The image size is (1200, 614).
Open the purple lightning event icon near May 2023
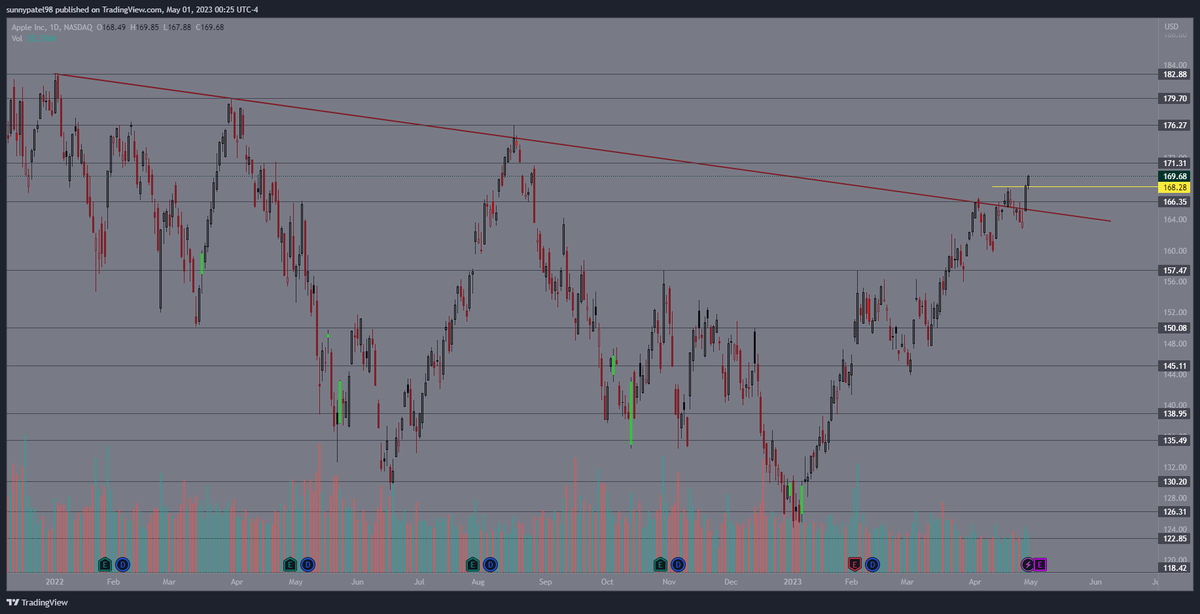(x=1026, y=564)
